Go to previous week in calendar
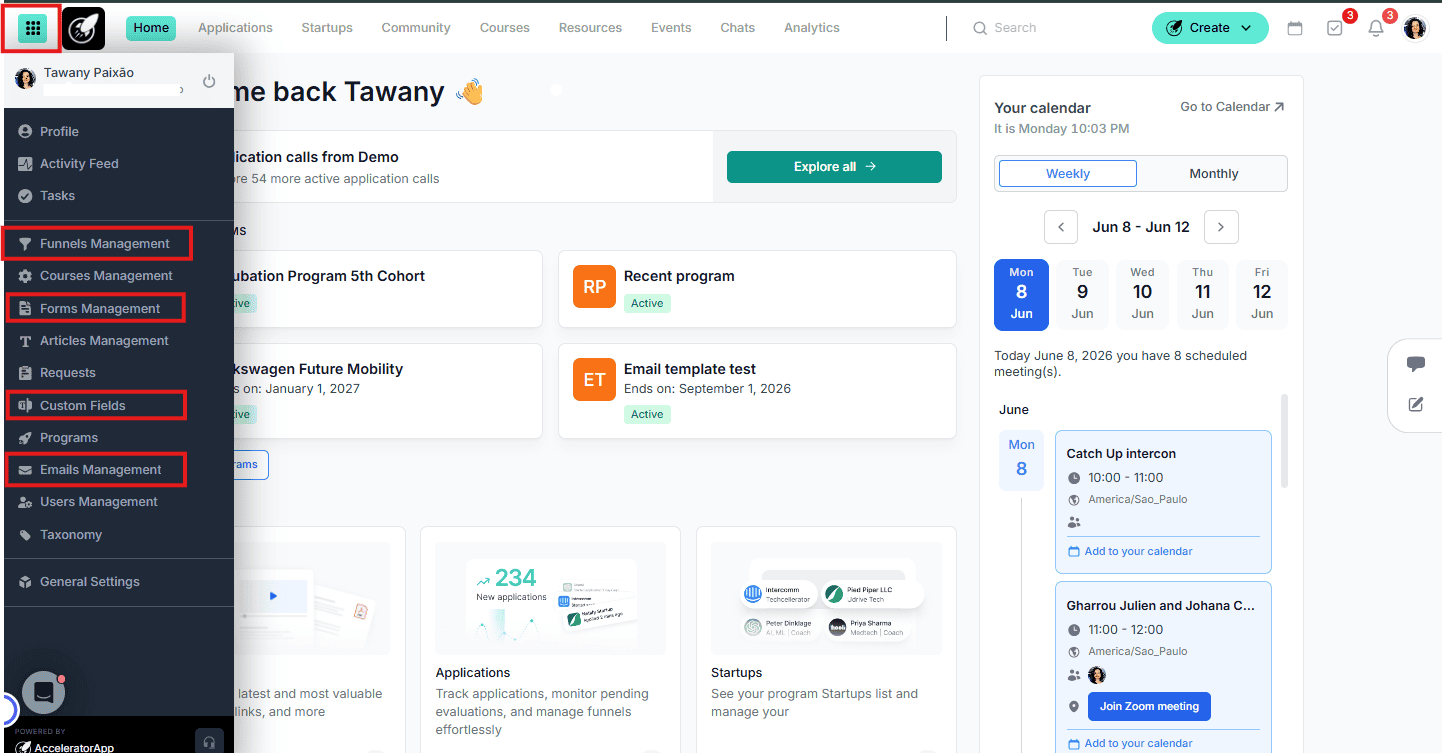The image size is (1442, 753). [1061, 227]
